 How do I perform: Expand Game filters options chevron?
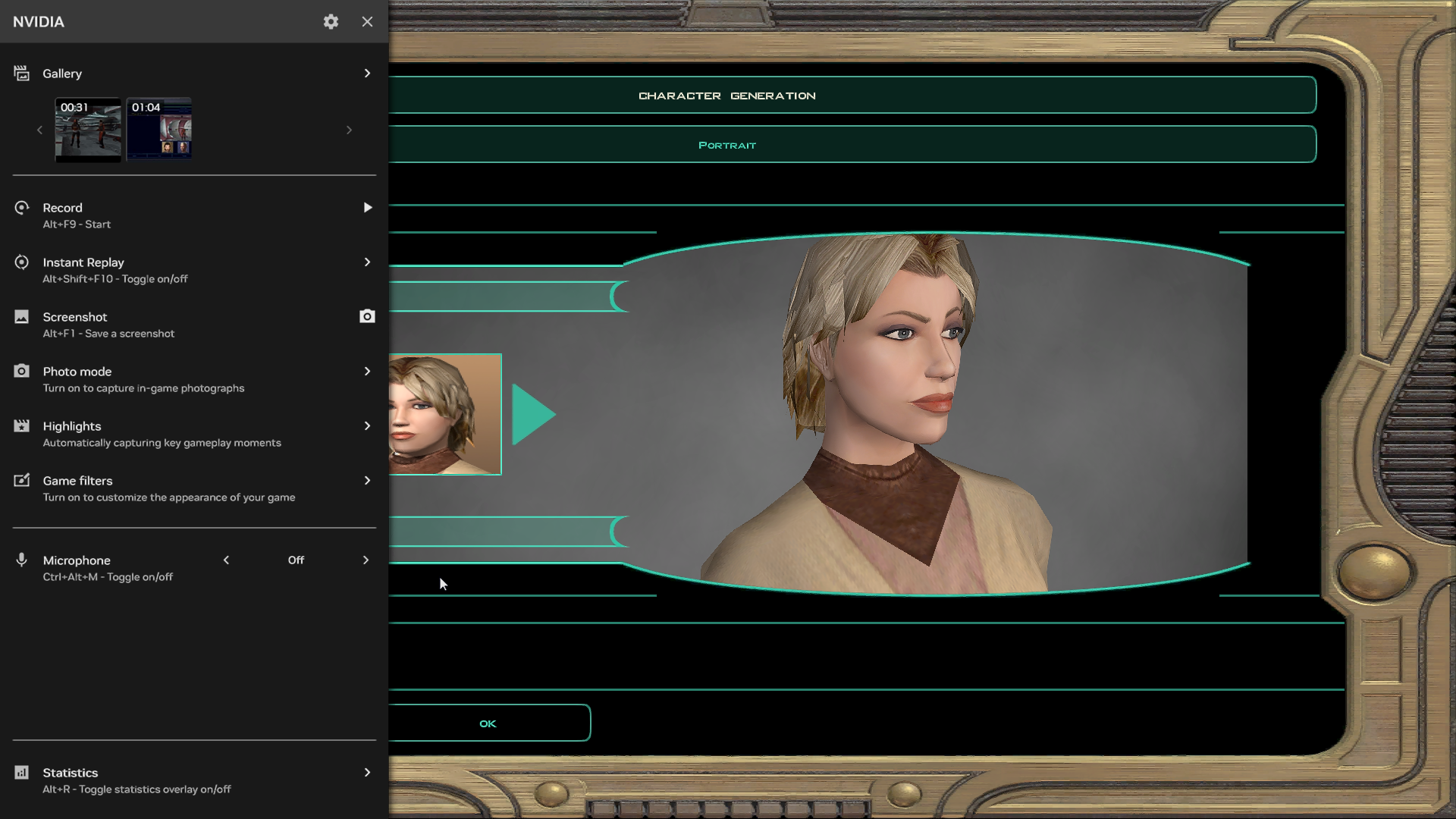[367, 480]
